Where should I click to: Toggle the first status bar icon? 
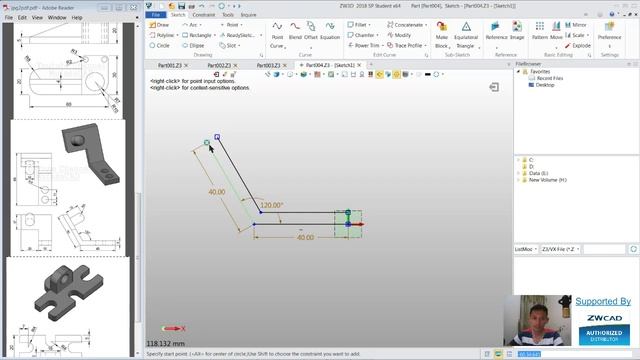click(x=487, y=354)
